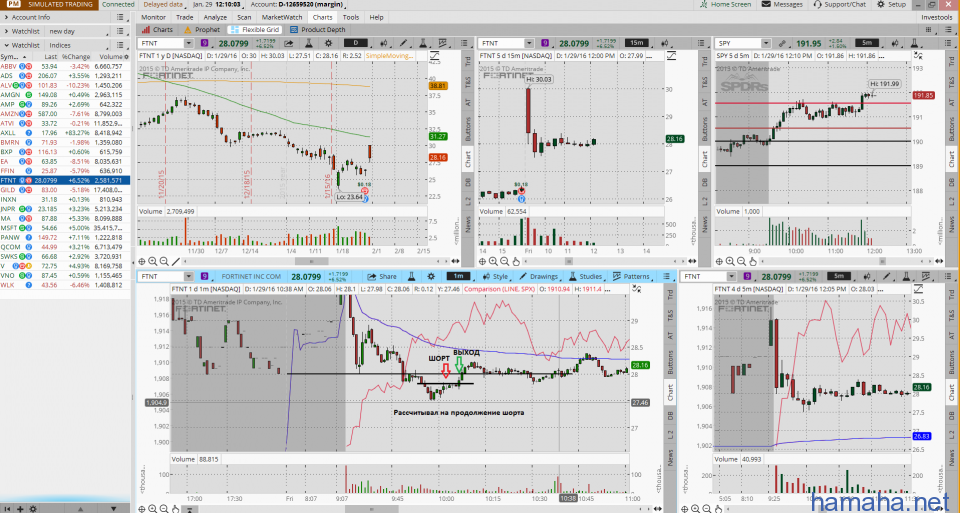
Task: Open studies flask icon on SPY chart
Action: click(915, 43)
